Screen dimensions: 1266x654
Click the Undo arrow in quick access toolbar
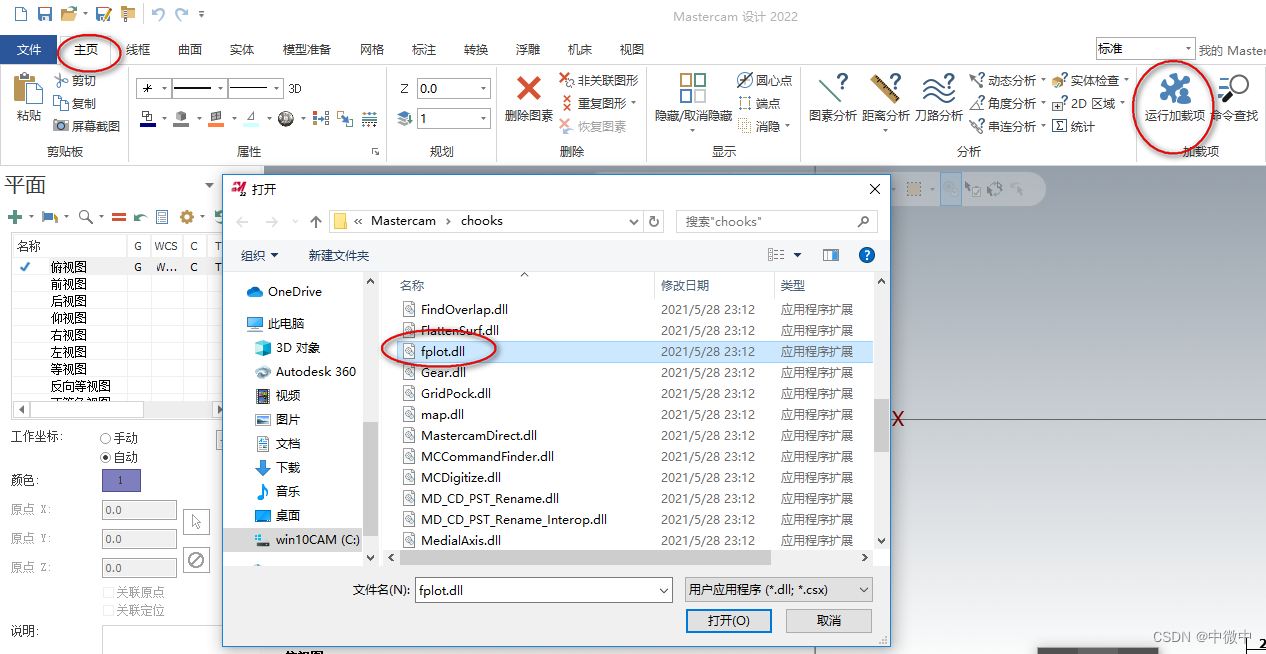coord(158,14)
